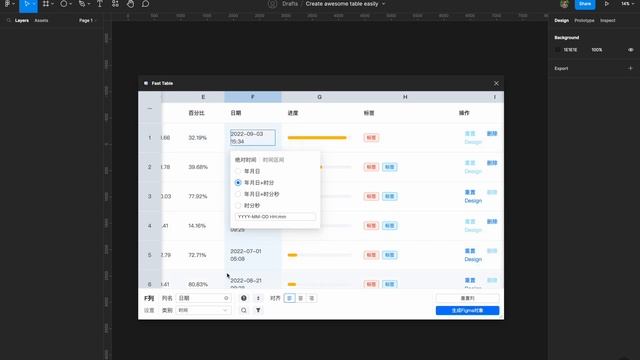
Task: Click the Background color swatch
Action: [558, 50]
